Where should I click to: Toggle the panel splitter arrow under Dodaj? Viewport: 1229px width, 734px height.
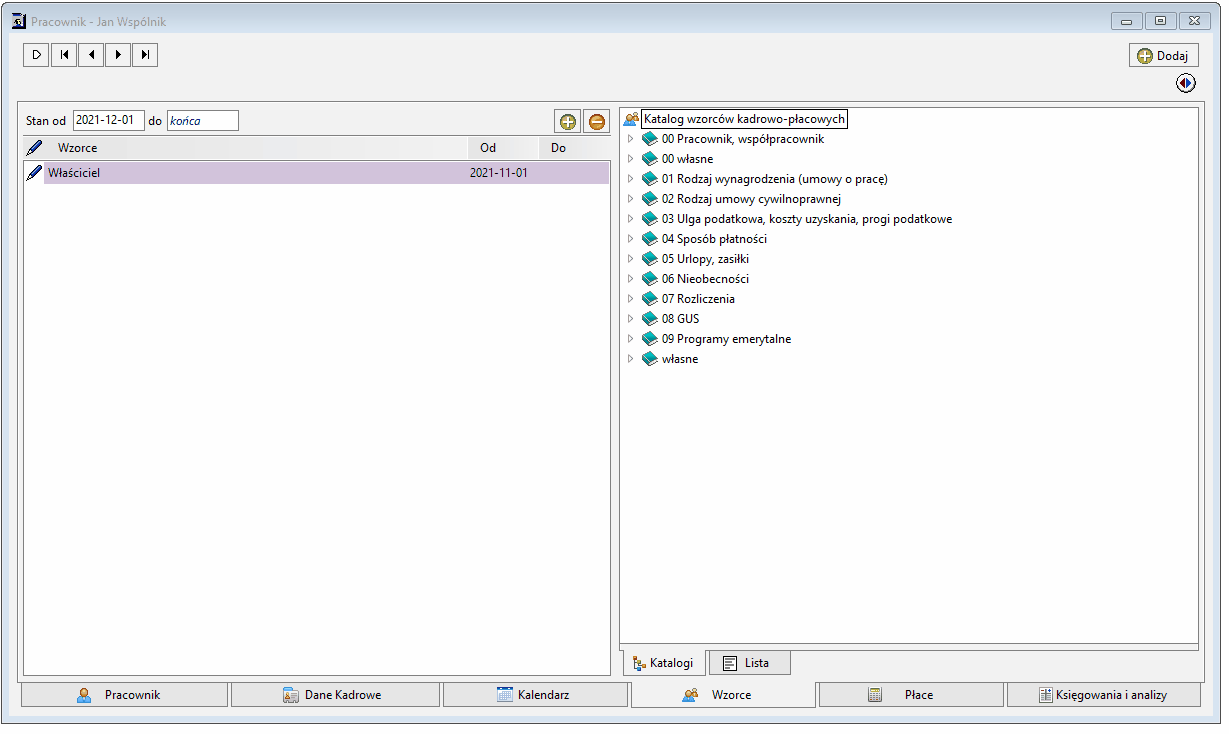click(1186, 84)
